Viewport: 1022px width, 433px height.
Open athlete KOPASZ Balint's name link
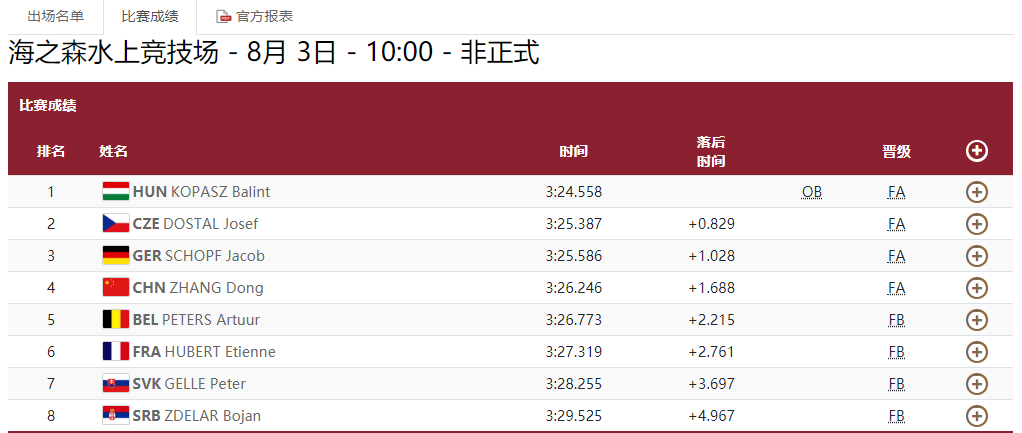coord(220,192)
